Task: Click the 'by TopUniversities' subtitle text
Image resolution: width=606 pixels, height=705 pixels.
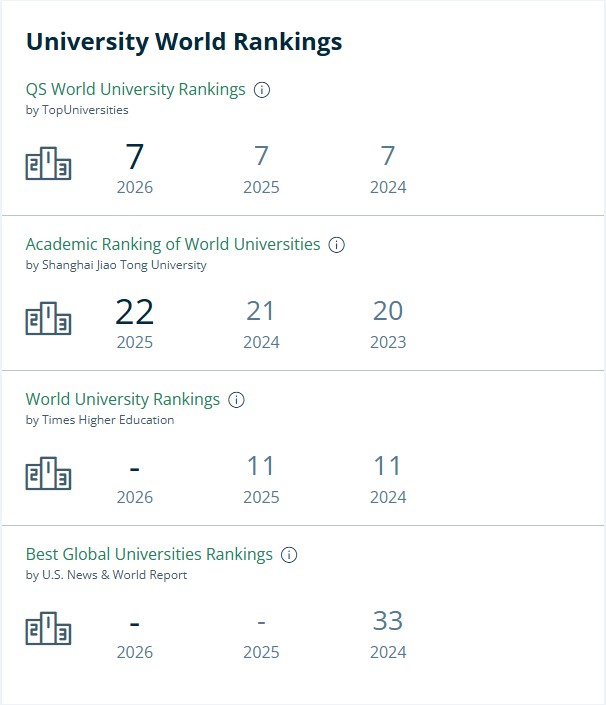Action: click(x=77, y=110)
